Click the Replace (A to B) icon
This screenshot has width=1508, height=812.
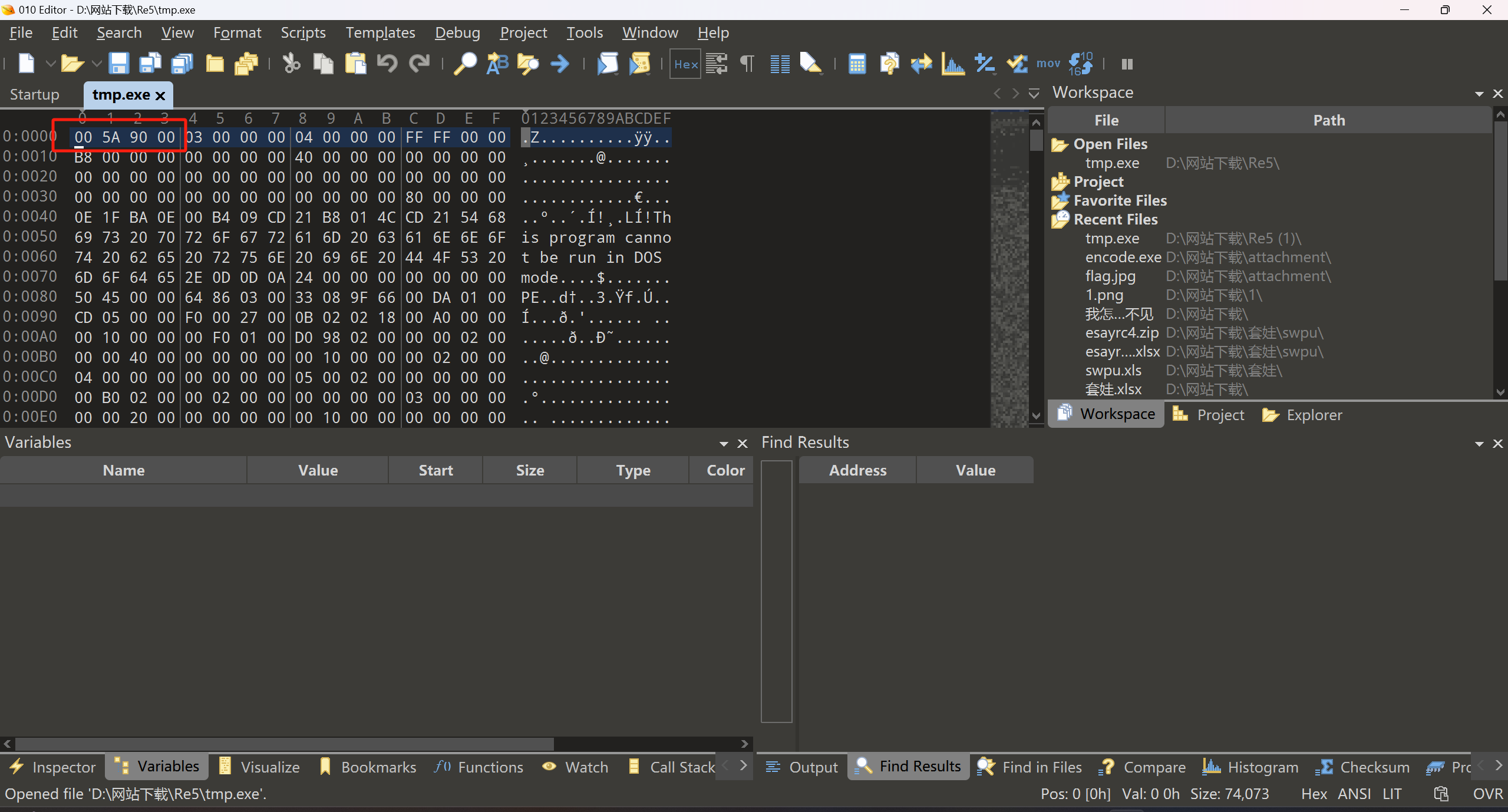(497, 64)
